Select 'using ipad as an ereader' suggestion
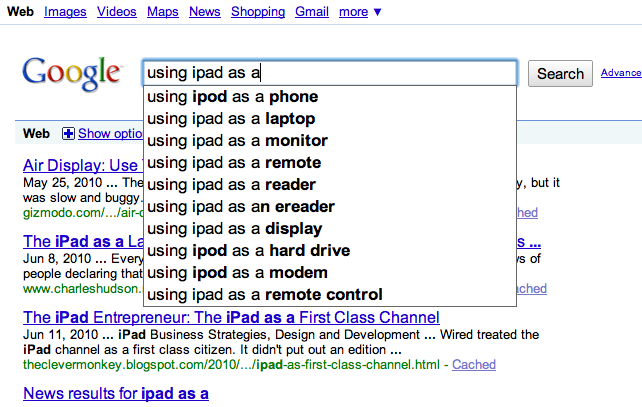The height and width of the screenshot is (407, 642). 330,207
